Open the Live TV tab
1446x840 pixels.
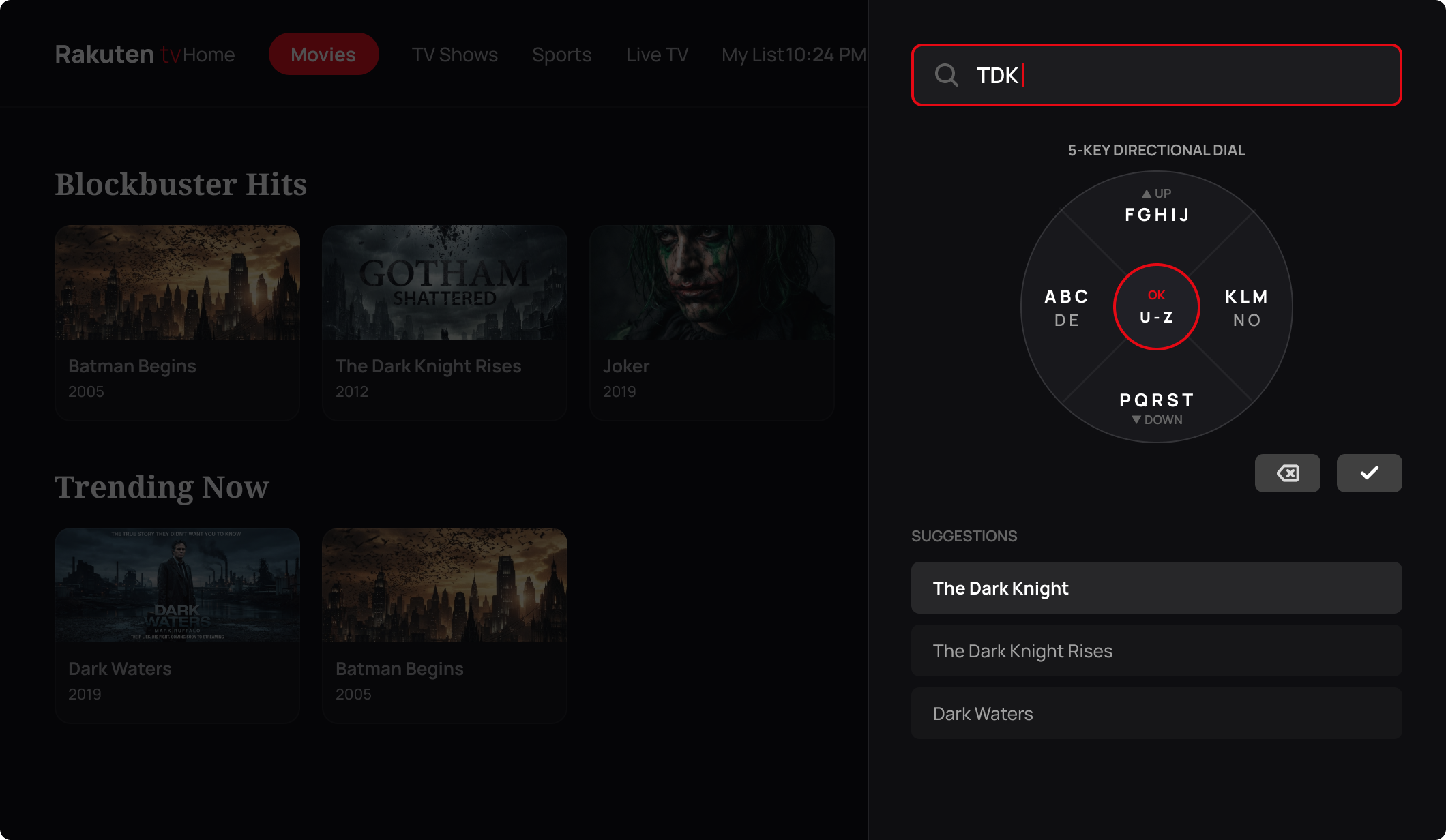coord(658,55)
